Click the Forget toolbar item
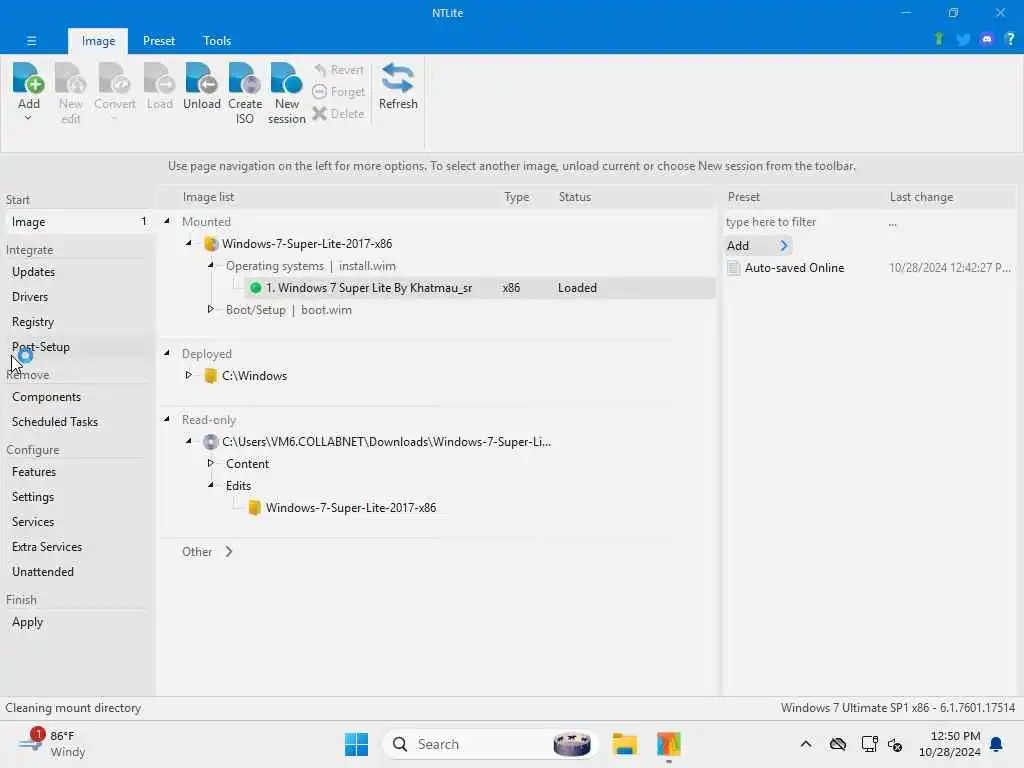The height and width of the screenshot is (768, 1024). [338, 92]
